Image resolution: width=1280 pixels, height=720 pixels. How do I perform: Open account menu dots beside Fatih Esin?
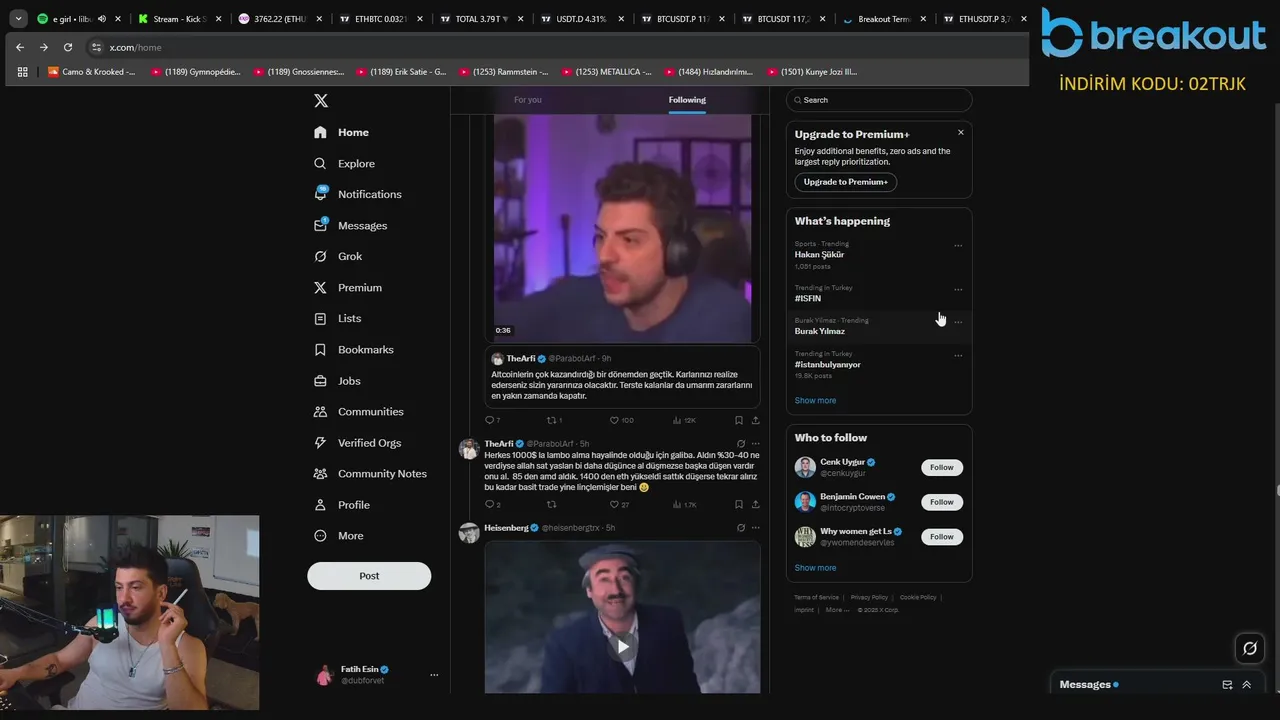[x=434, y=675]
